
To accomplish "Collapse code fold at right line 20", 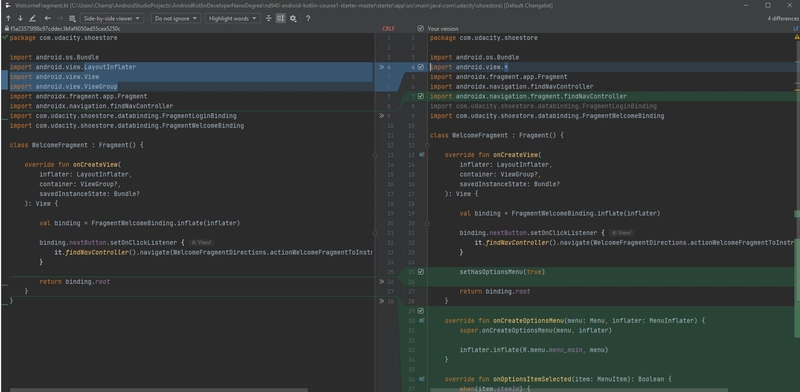I will (427, 223).
